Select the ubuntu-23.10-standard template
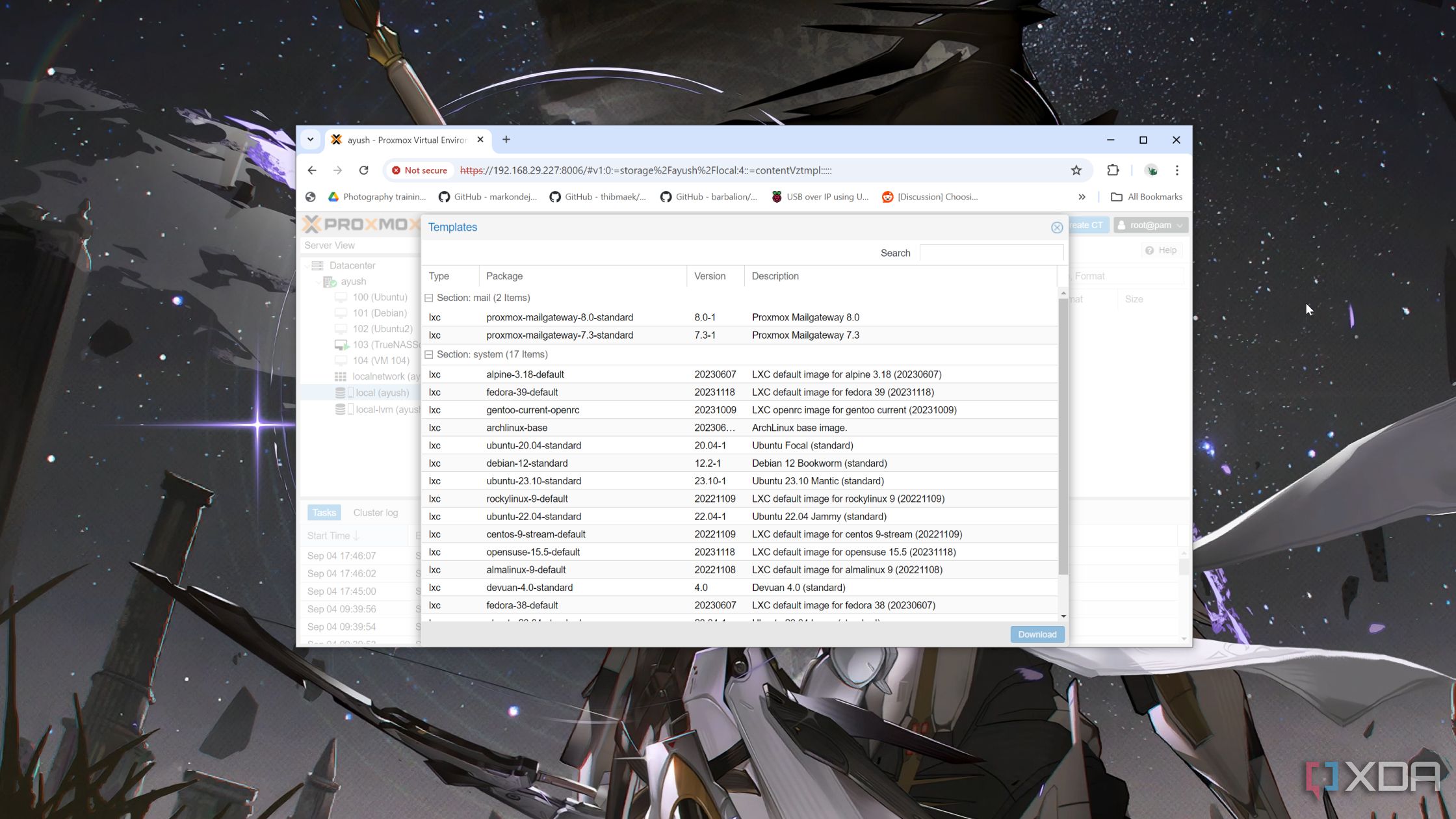1456x819 pixels. pos(740,481)
